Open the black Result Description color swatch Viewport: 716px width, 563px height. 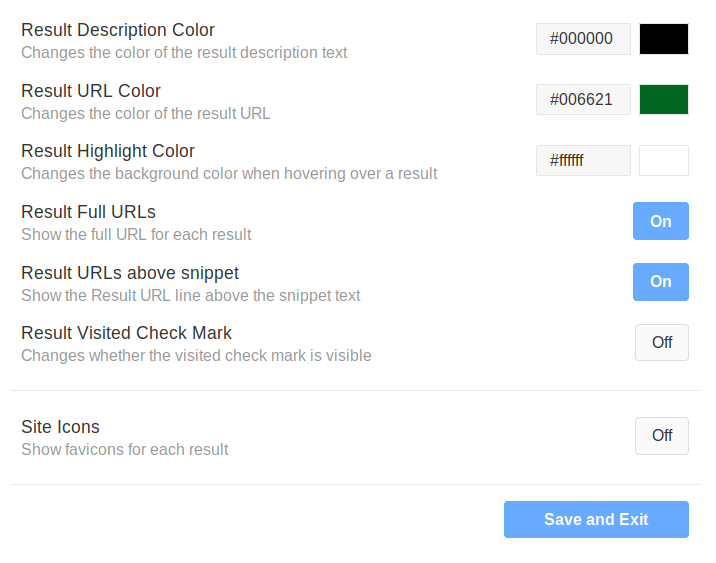tap(664, 39)
